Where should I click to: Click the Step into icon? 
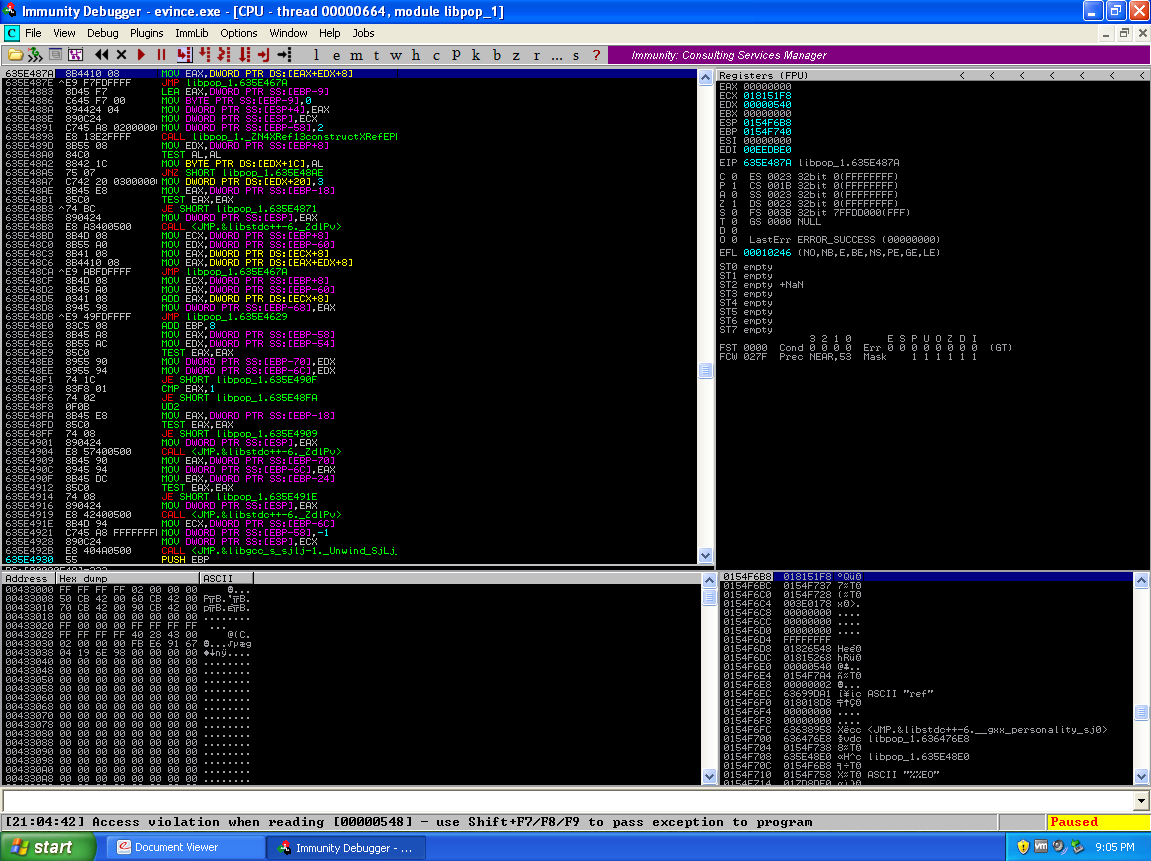tap(184, 55)
